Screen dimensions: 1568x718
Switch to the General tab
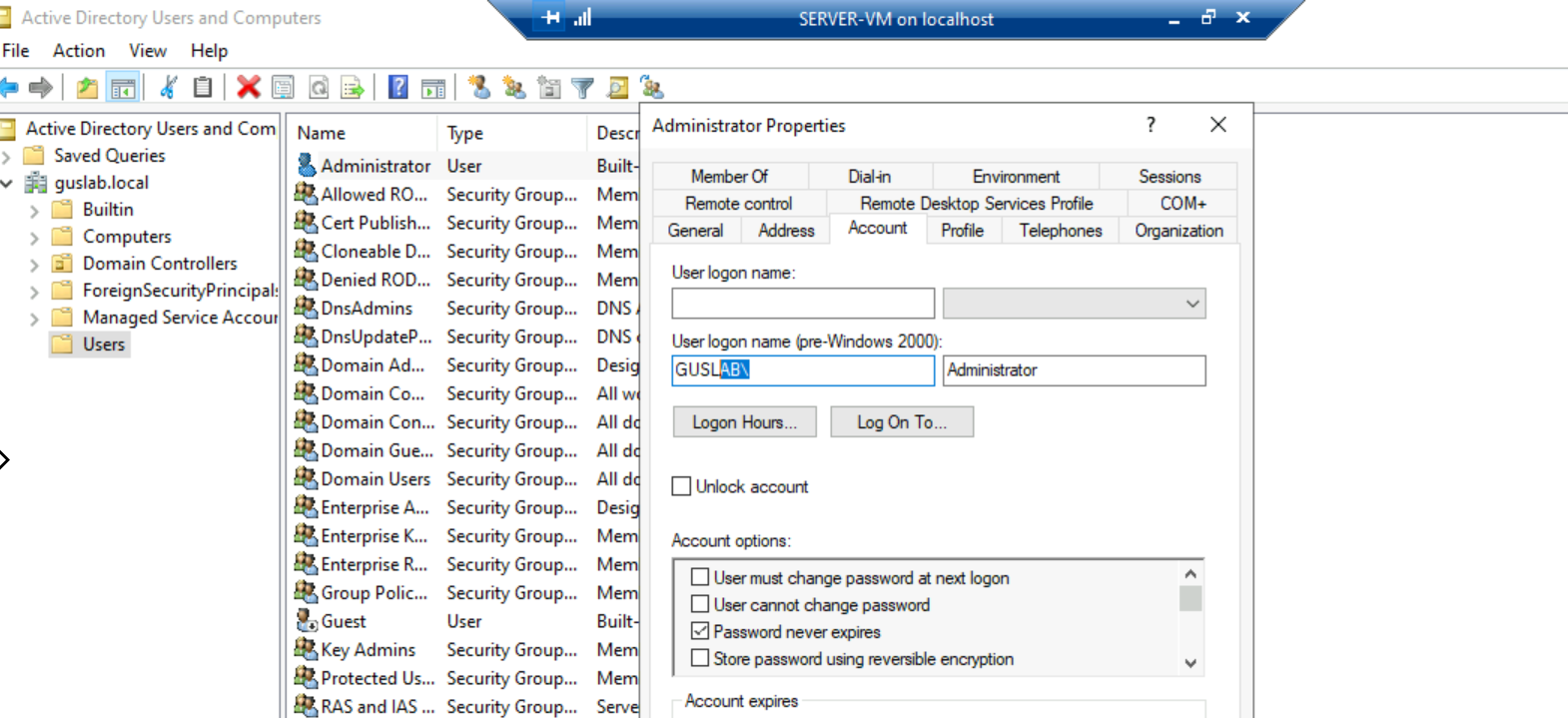[695, 230]
